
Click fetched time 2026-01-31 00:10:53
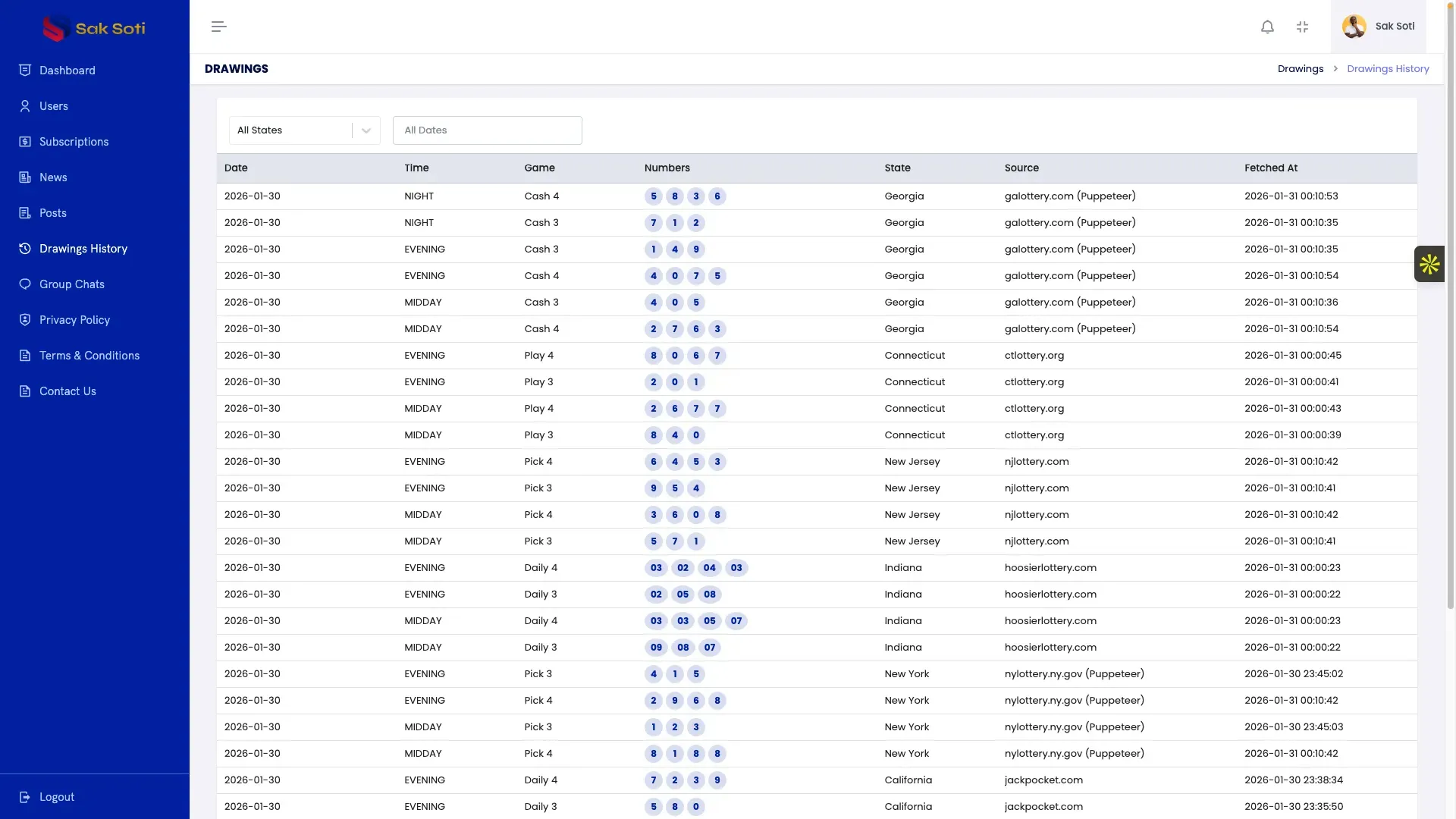pos(1291,196)
